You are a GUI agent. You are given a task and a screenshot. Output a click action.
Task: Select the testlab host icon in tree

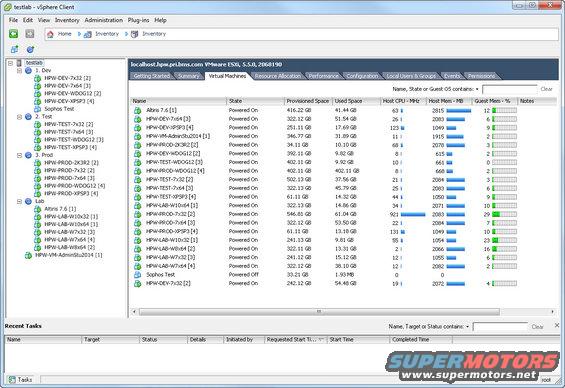[19, 63]
